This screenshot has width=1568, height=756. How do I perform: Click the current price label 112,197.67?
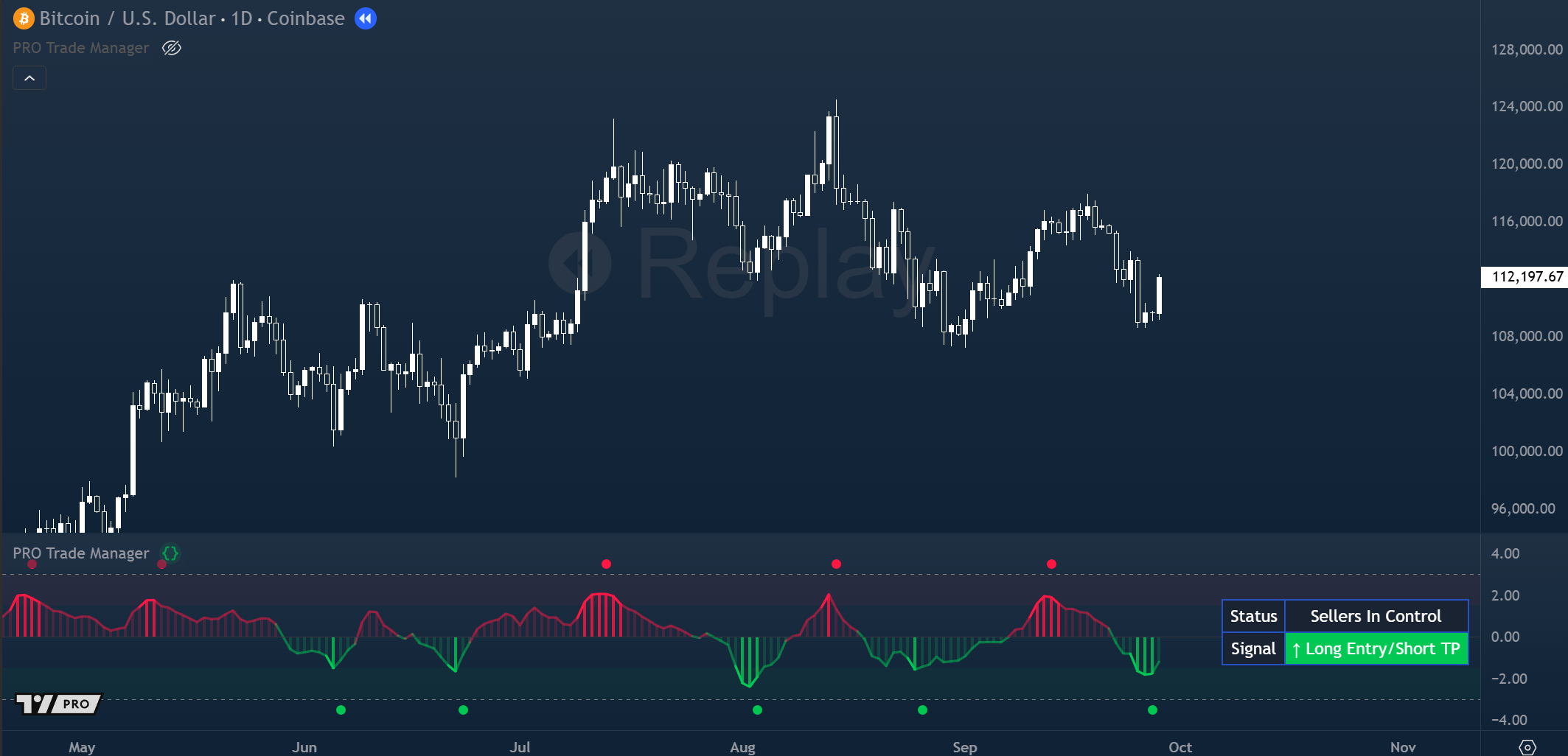(x=1525, y=277)
